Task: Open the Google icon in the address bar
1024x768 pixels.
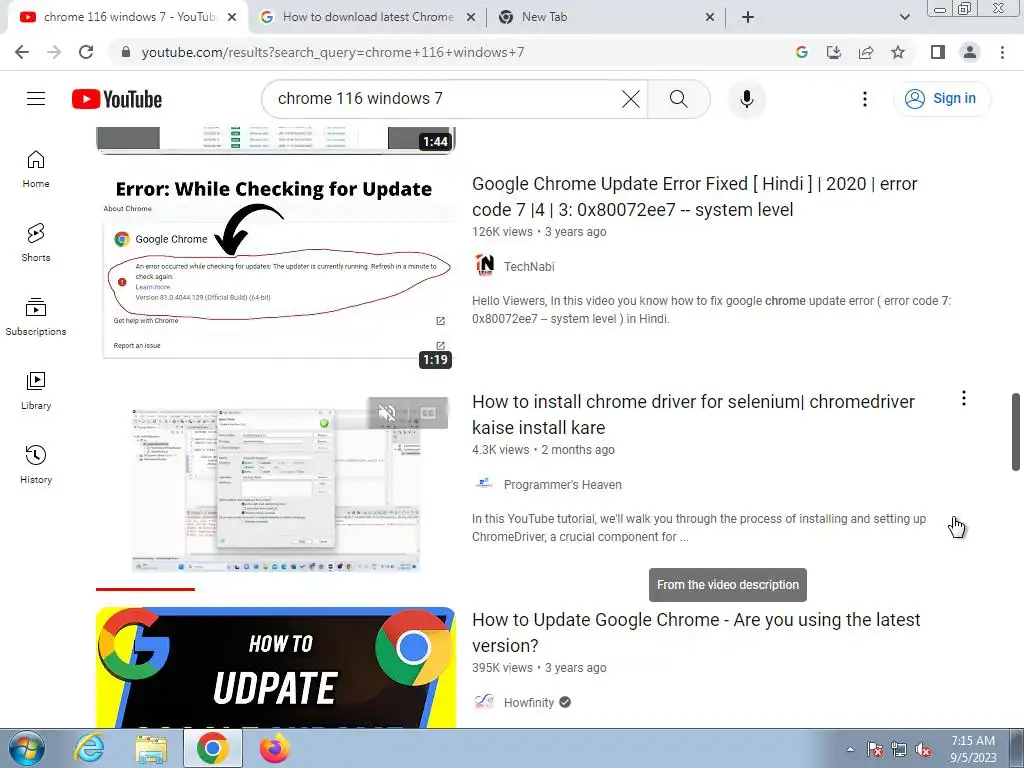Action: [x=802, y=52]
